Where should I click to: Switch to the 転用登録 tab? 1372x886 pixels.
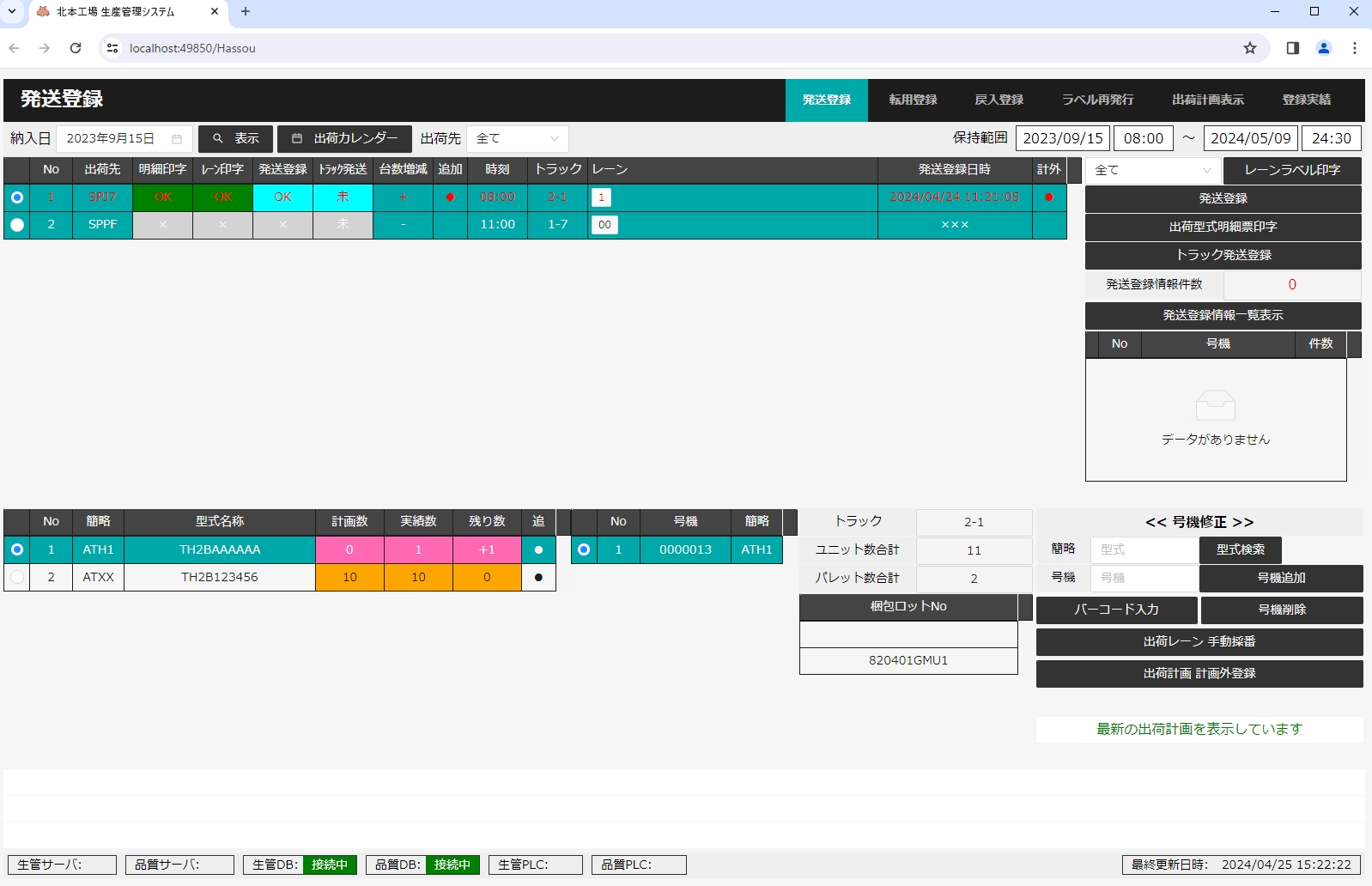913,100
